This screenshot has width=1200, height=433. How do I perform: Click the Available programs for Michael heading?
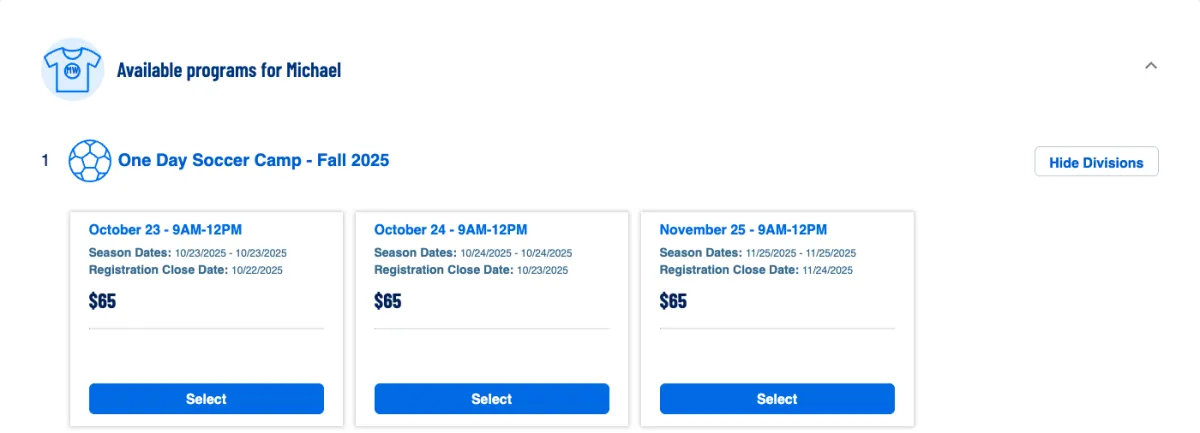pyautogui.click(x=229, y=70)
